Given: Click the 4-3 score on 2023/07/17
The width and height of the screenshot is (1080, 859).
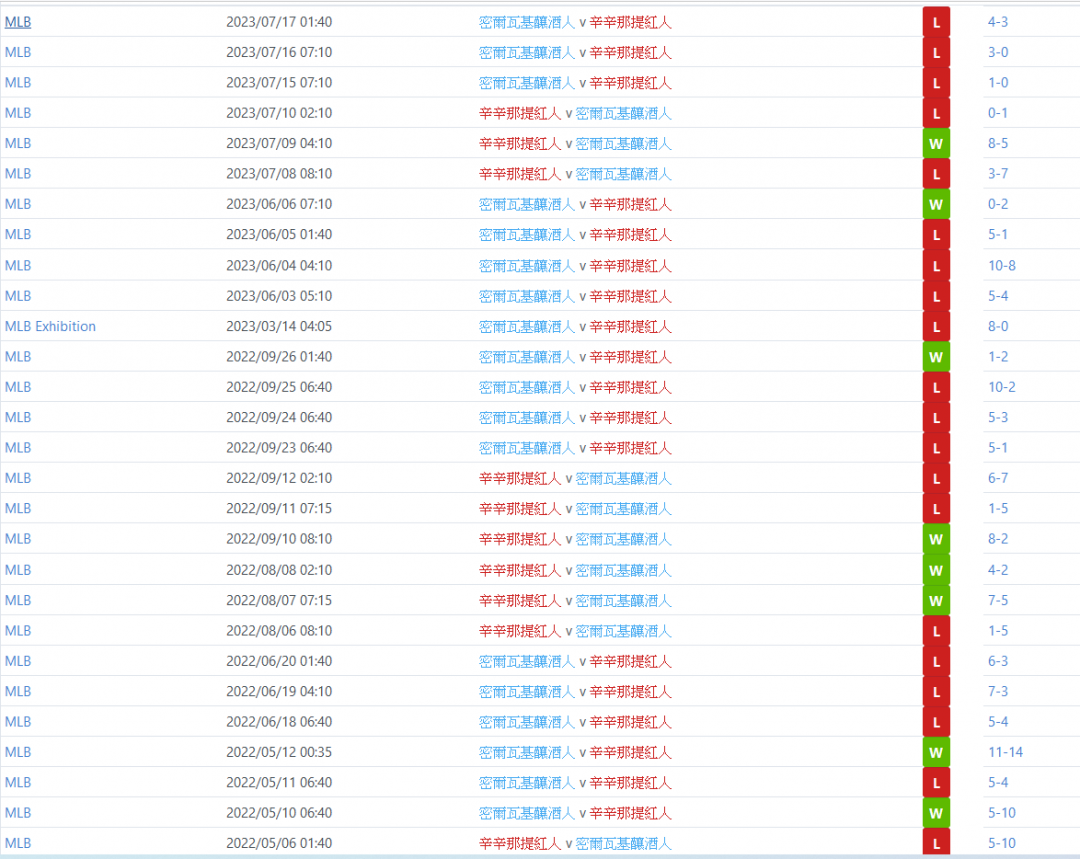Looking at the screenshot, I should 998,22.
